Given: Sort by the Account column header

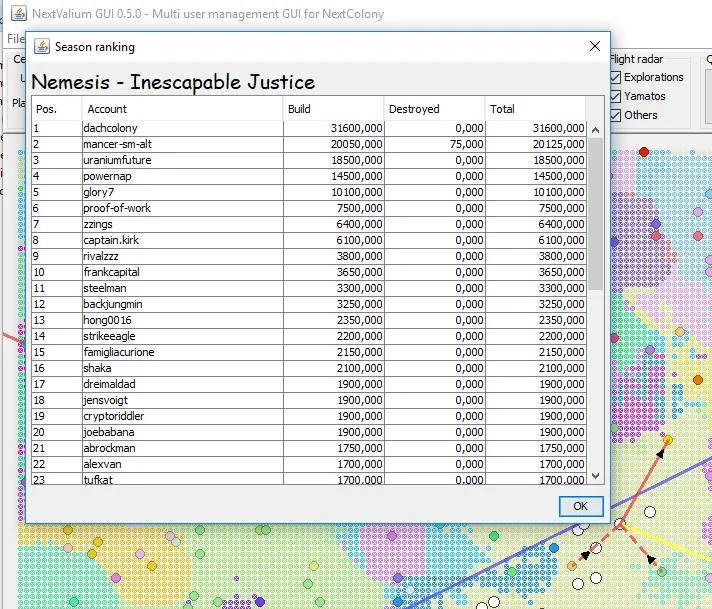Looking at the screenshot, I should 183,109.
